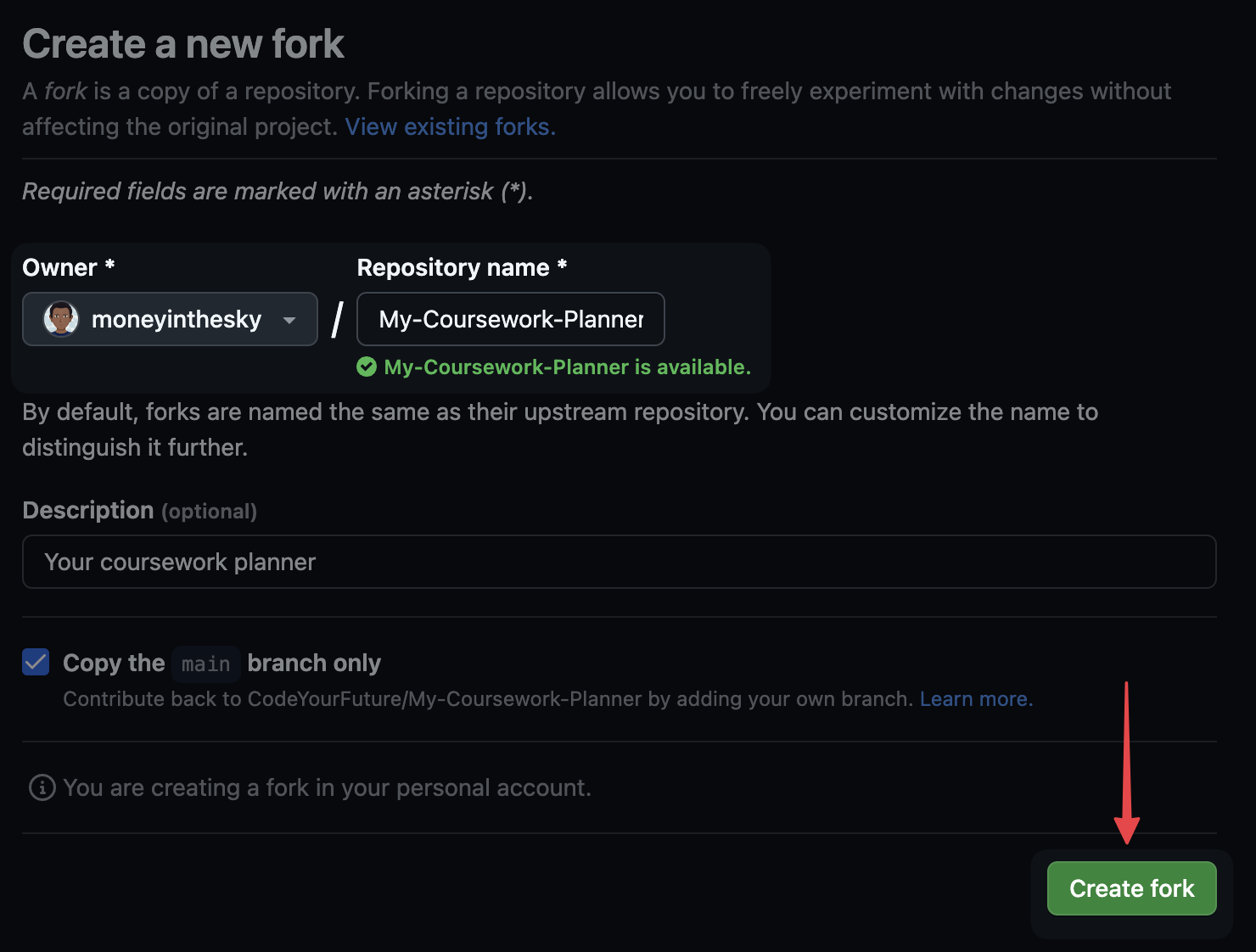1256x952 pixels.
Task: Click the info circle icon
Action: [42, 787]
